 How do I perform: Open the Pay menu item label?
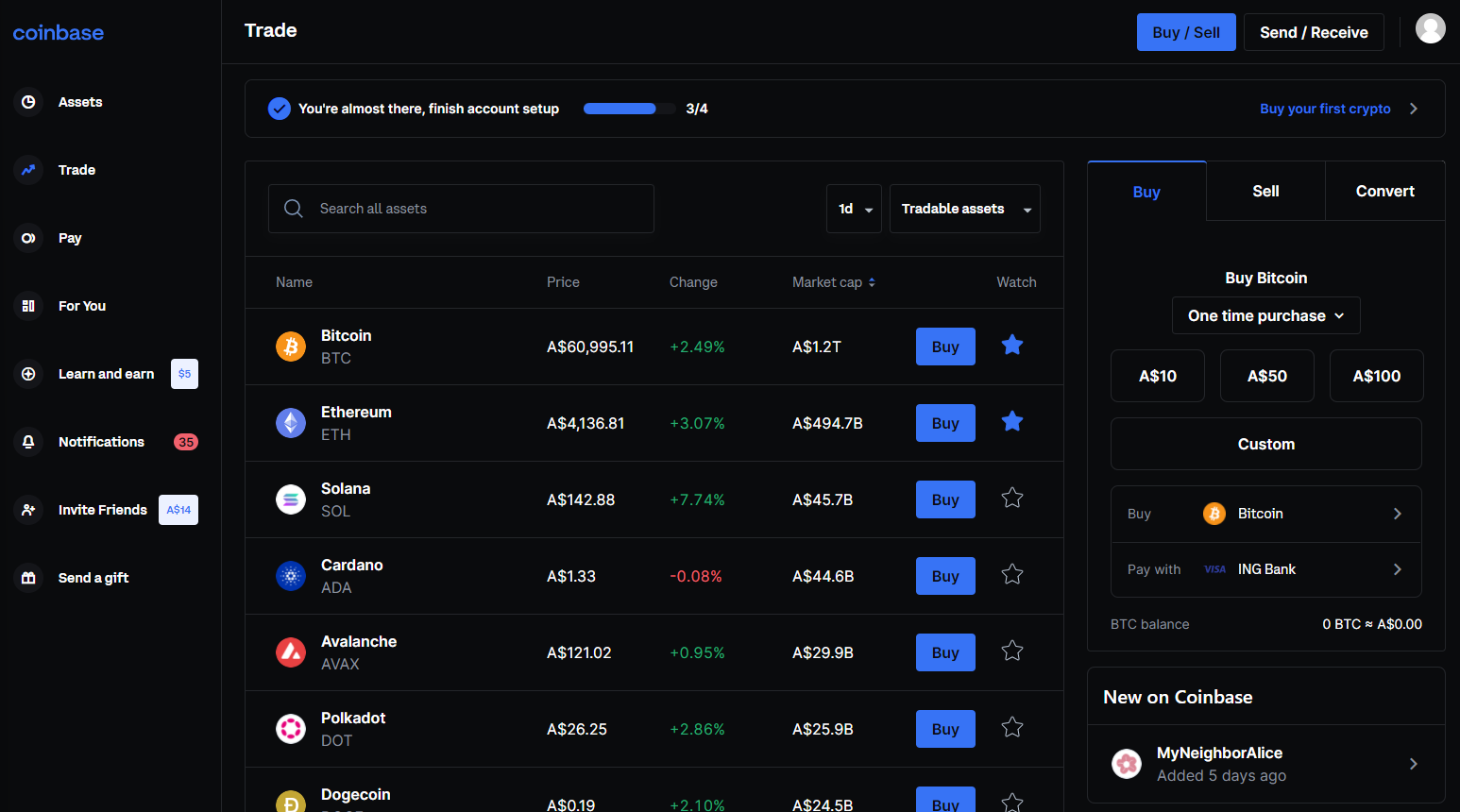click(70, 238)
